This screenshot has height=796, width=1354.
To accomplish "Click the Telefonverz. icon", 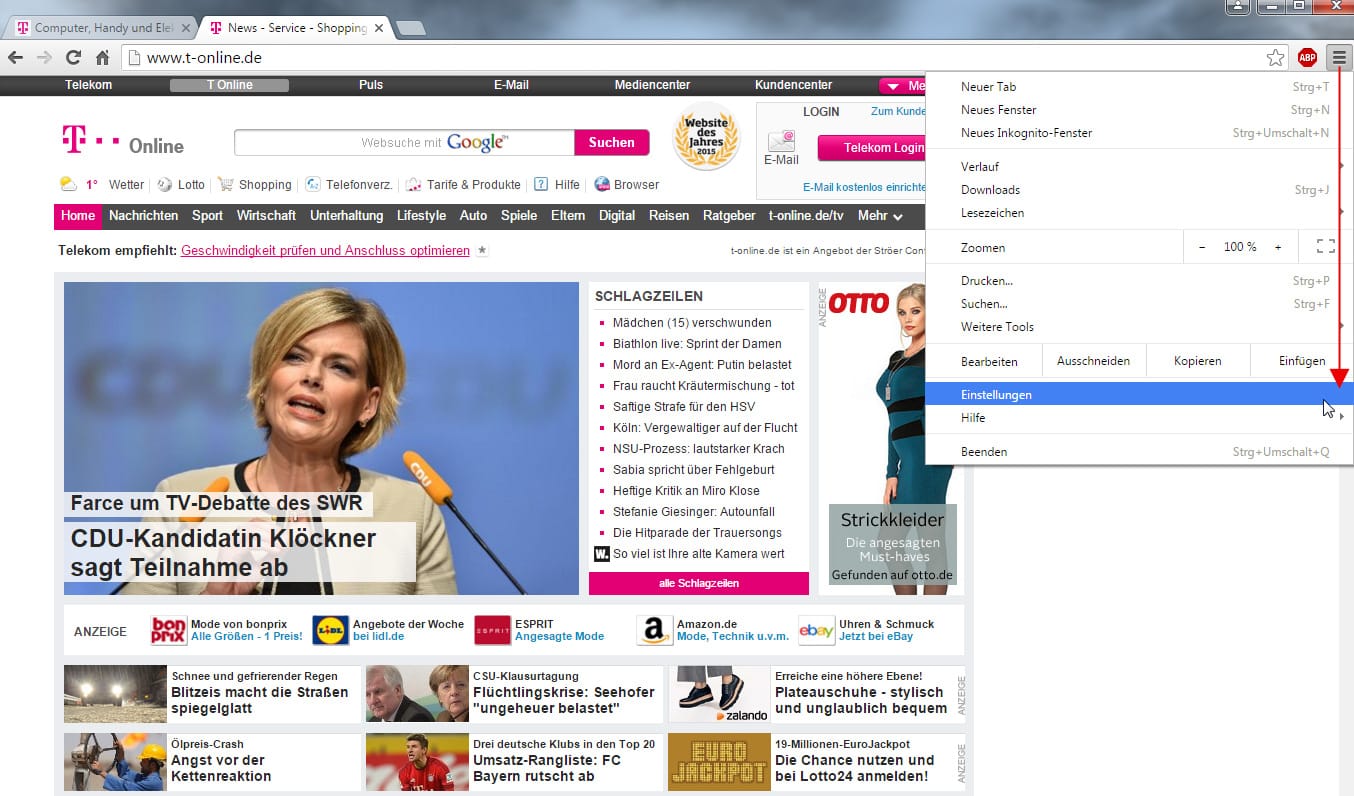I will click(313, 185).
